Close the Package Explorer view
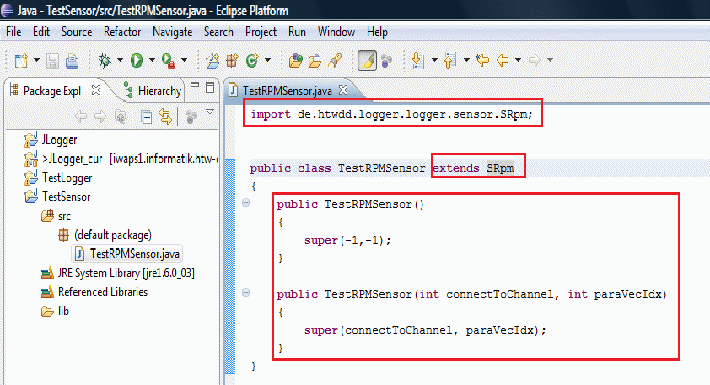This screenshot has width=710, height=385. point(96,90)
